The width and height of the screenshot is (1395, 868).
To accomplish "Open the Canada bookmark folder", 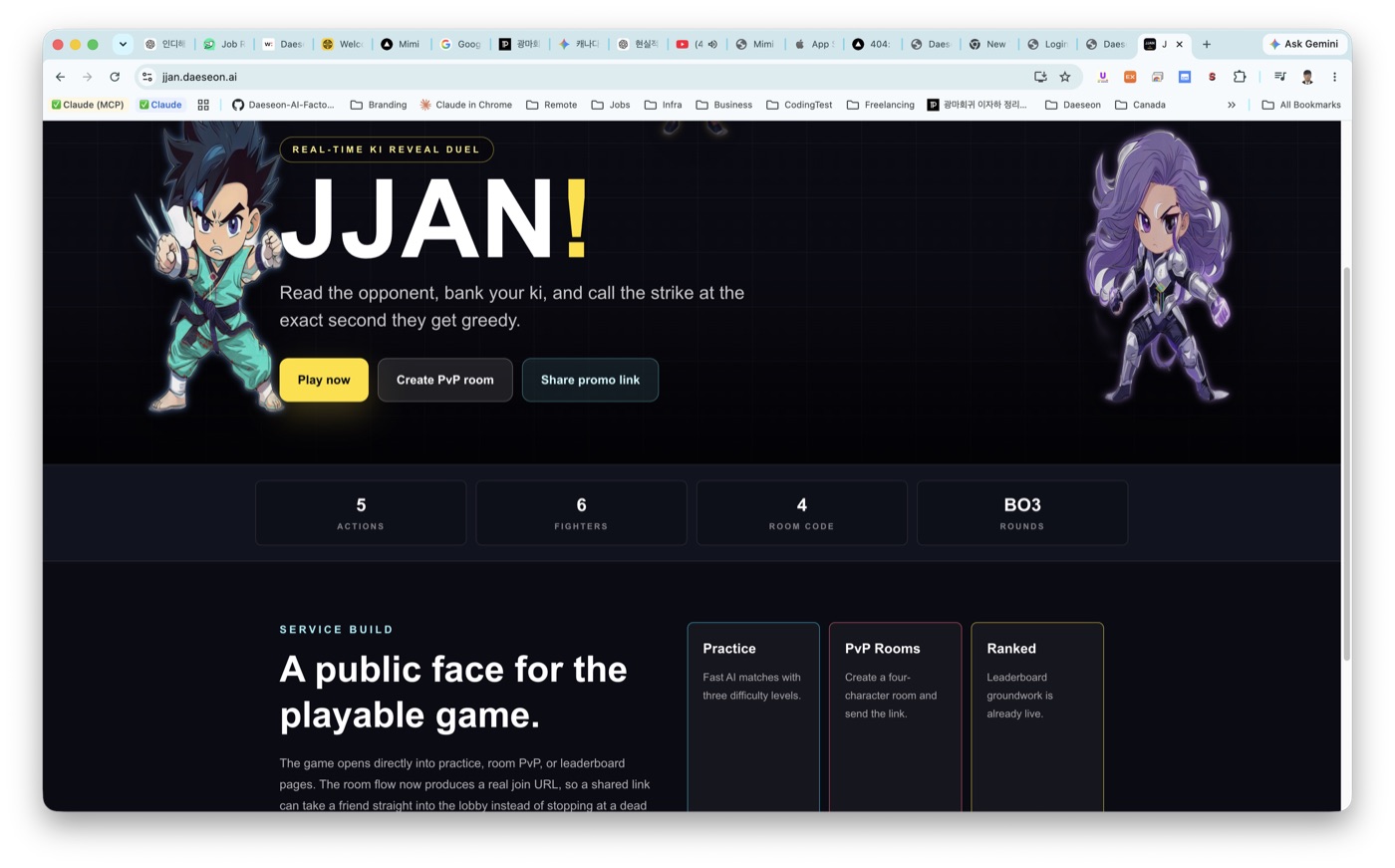I will pos(1140,105).
